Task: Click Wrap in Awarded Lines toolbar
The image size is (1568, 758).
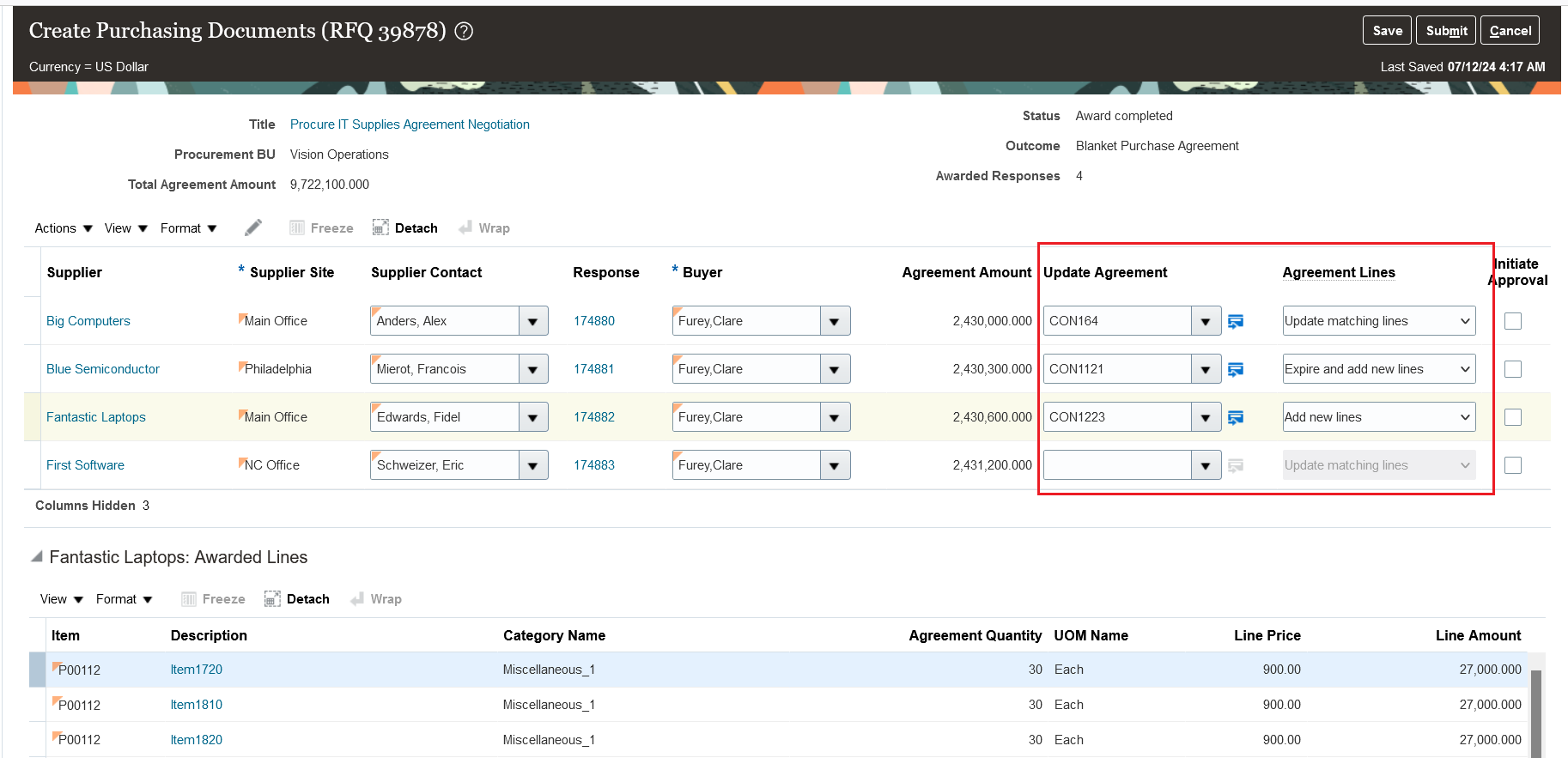Action: 376,598
